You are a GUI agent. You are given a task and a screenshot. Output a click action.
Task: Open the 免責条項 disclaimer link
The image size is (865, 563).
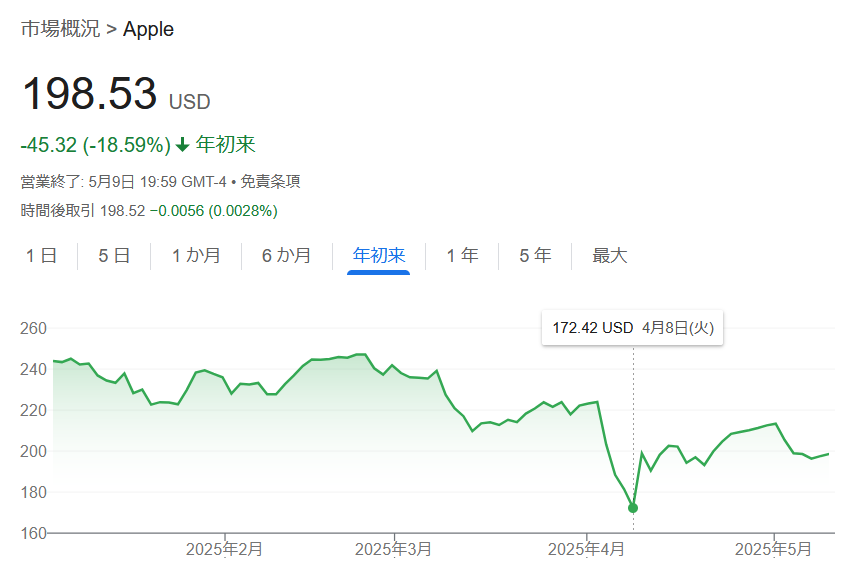pyautogui.click(x=270, y=181)
